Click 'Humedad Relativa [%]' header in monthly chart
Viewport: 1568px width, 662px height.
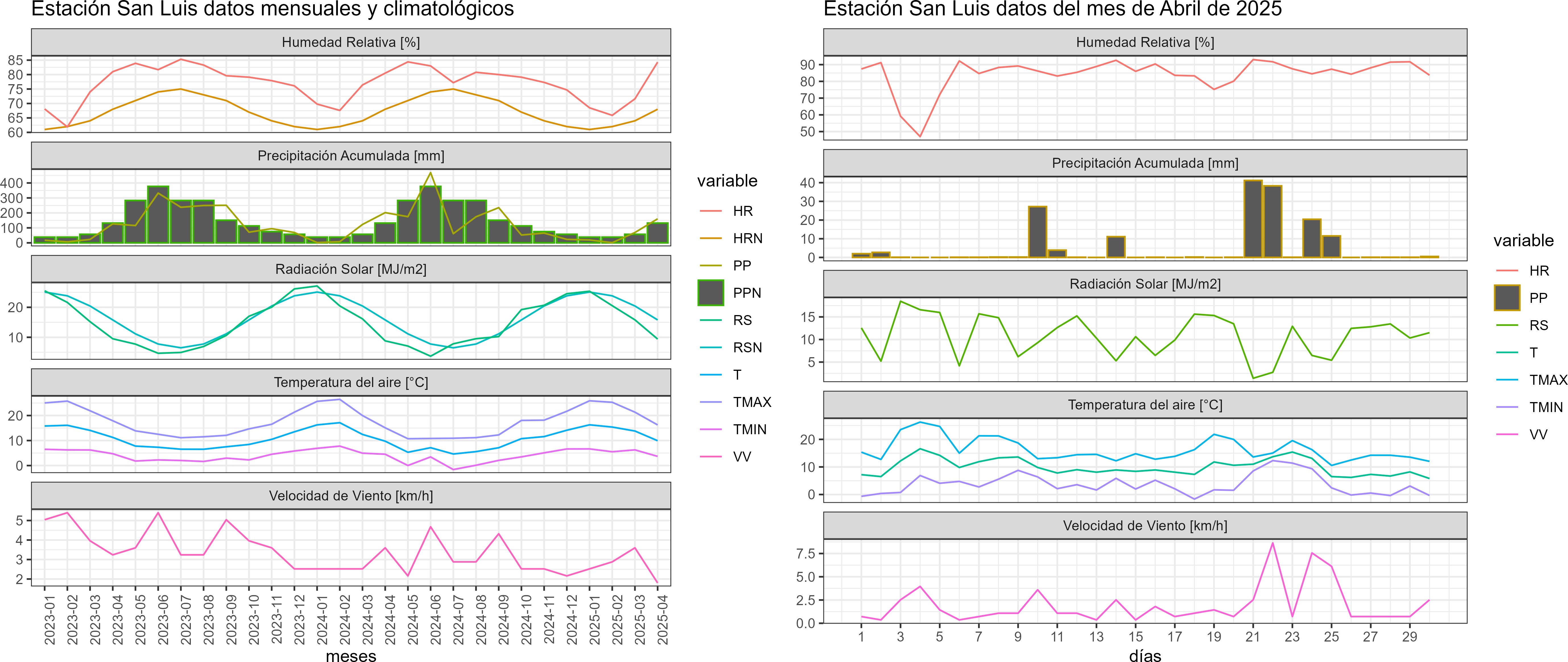[351, 42]
